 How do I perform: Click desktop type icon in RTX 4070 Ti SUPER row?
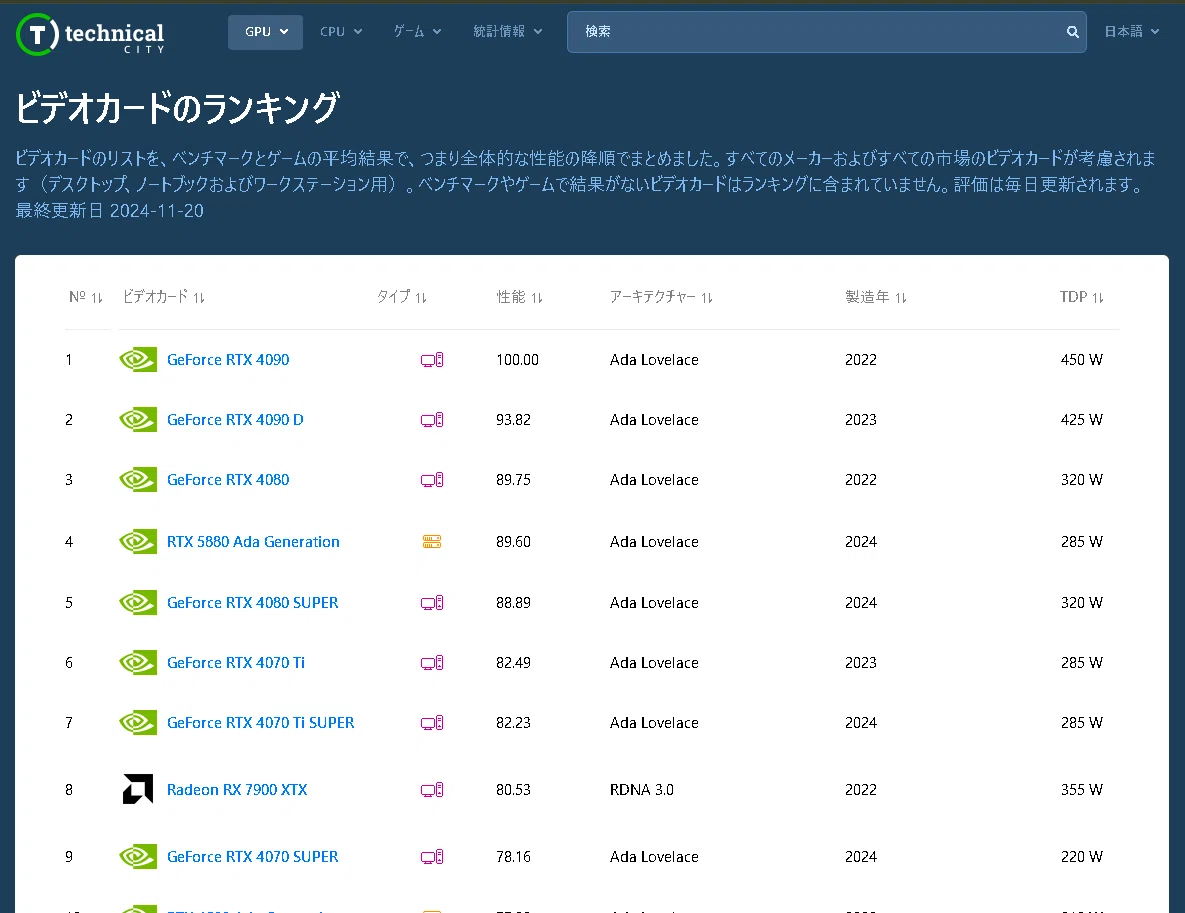(x=432, y=723)
